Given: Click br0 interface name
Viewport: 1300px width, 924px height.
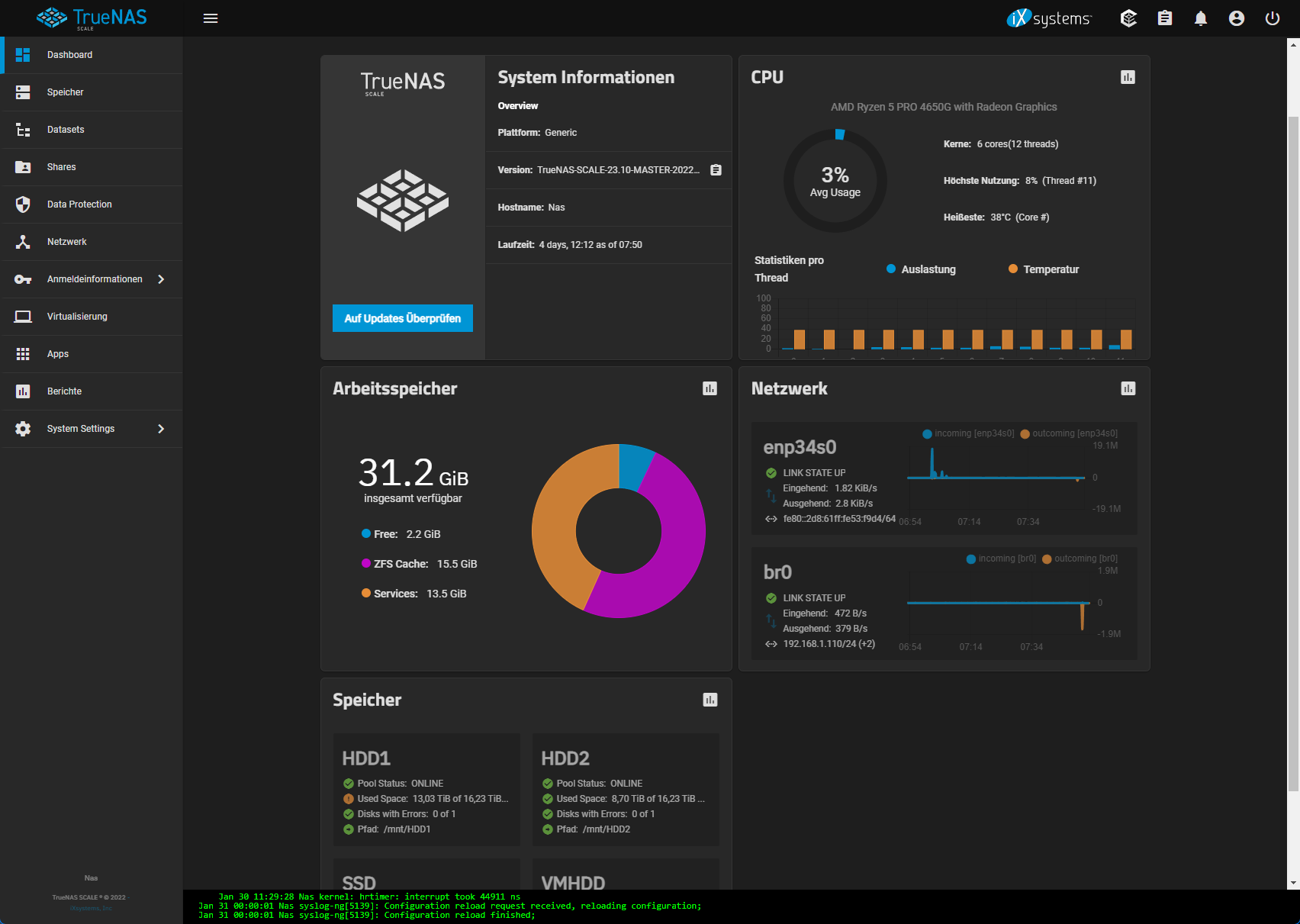Looking at the screenshot, I should [x=777, y=572].
